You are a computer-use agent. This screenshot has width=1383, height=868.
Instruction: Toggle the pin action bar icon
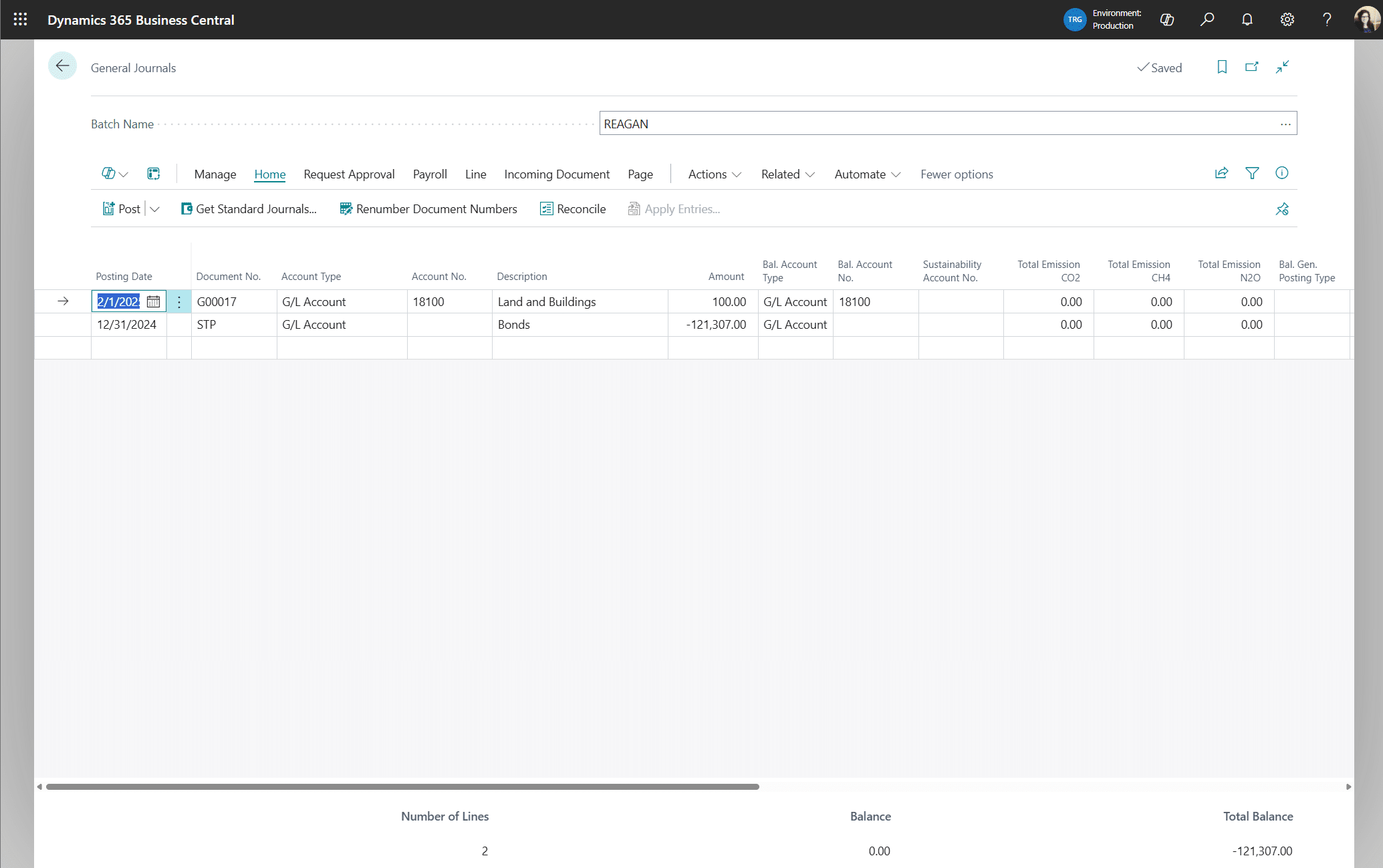1281,209
